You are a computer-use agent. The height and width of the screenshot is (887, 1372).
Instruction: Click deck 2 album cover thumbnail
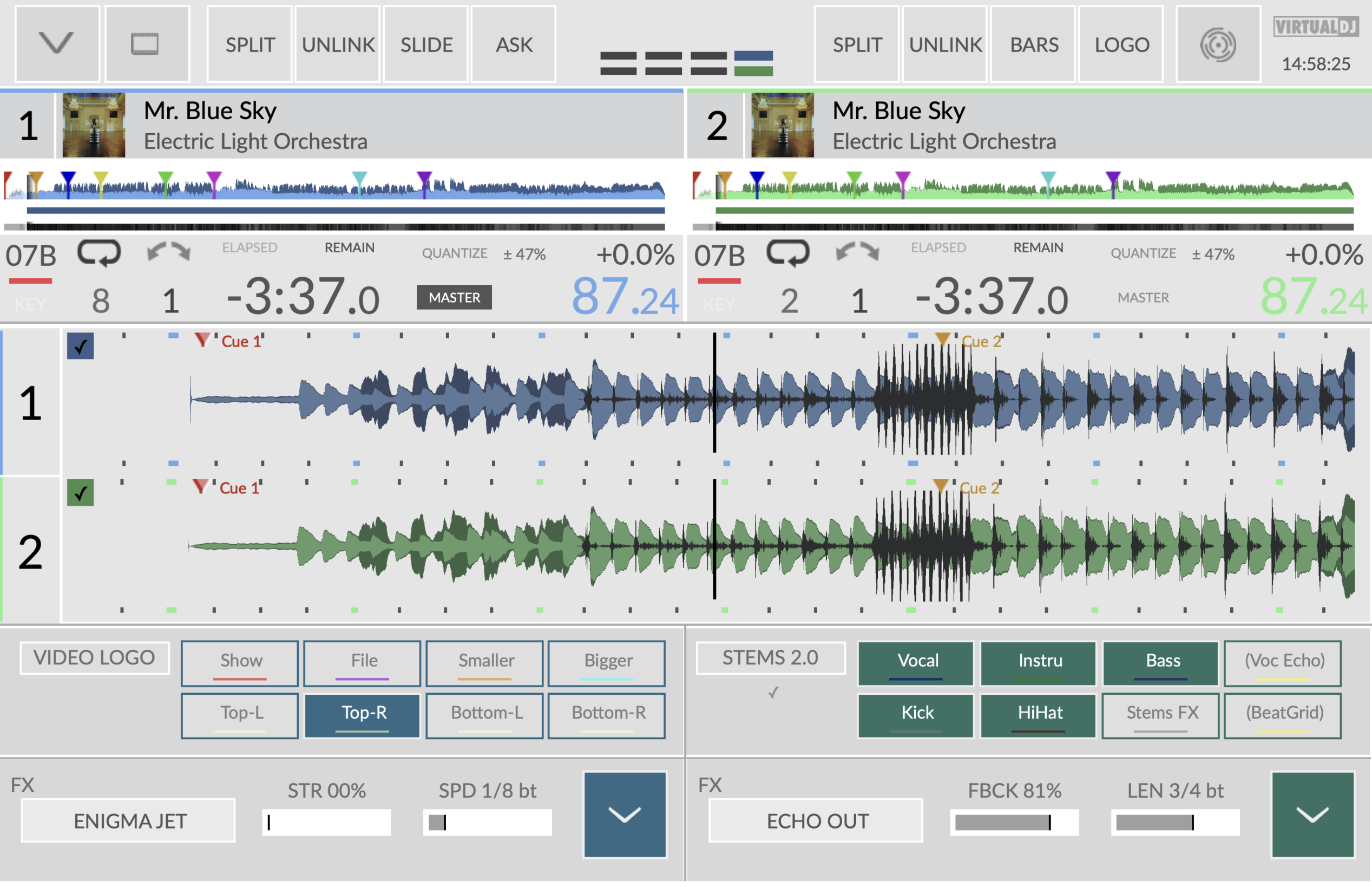click(x=783, y=125)
